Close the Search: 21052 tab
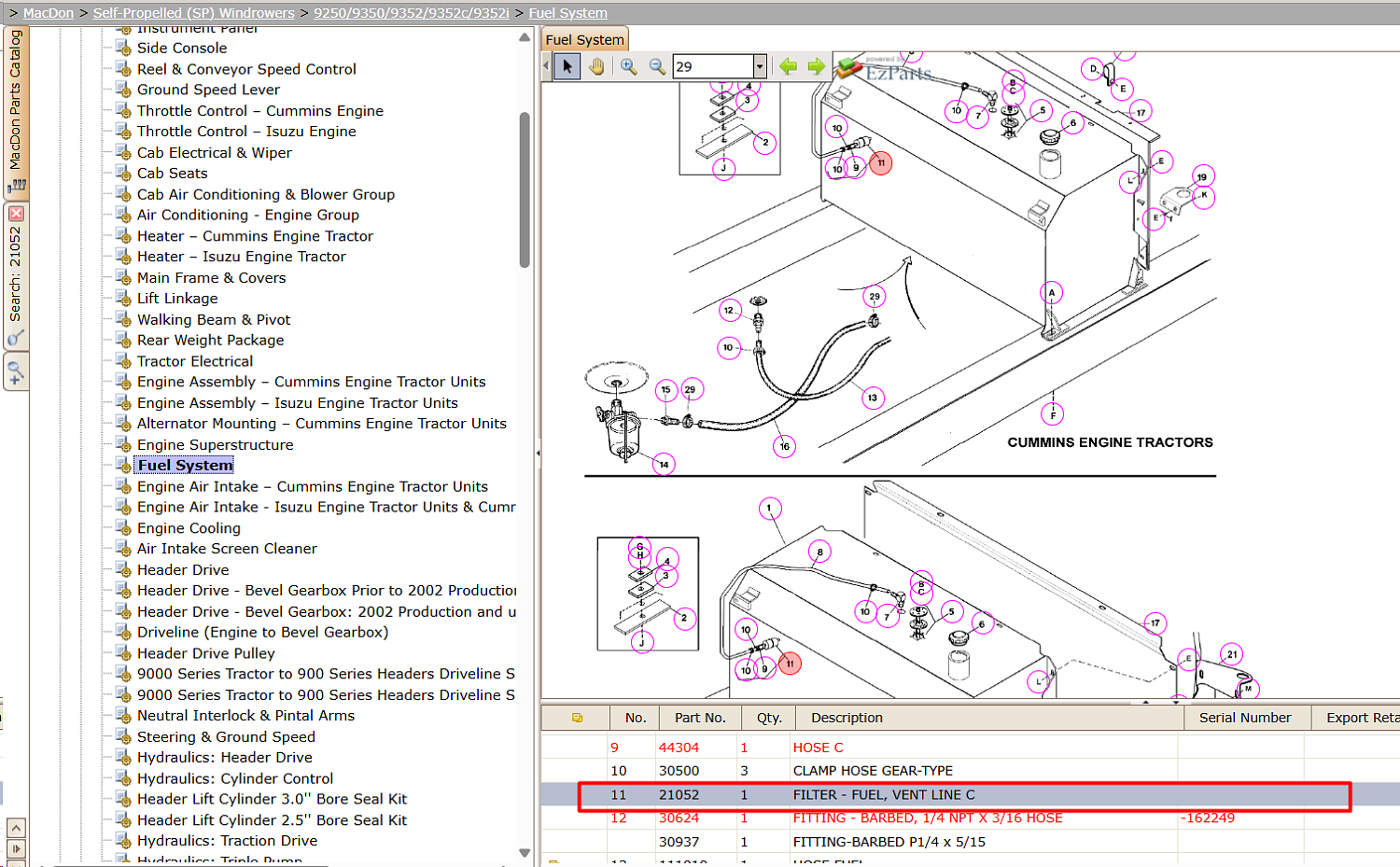1400x867 pixels. coord(16,214)
